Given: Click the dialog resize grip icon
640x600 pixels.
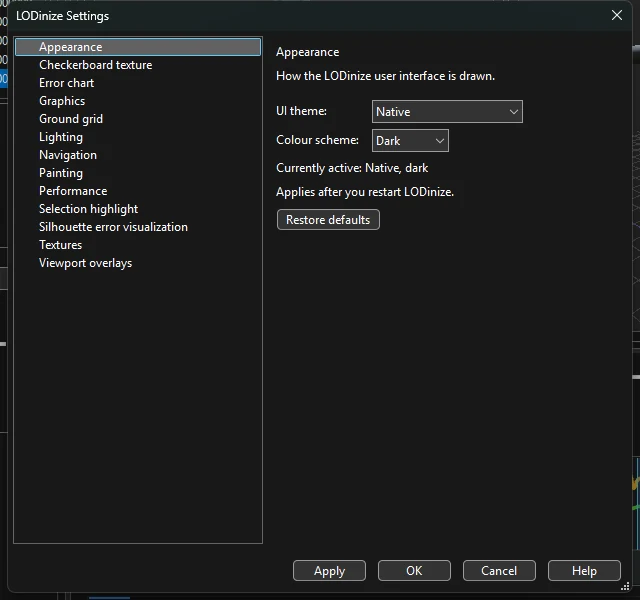Looking at the screenshot, I should pyautogui.click(x=625, y=587).
